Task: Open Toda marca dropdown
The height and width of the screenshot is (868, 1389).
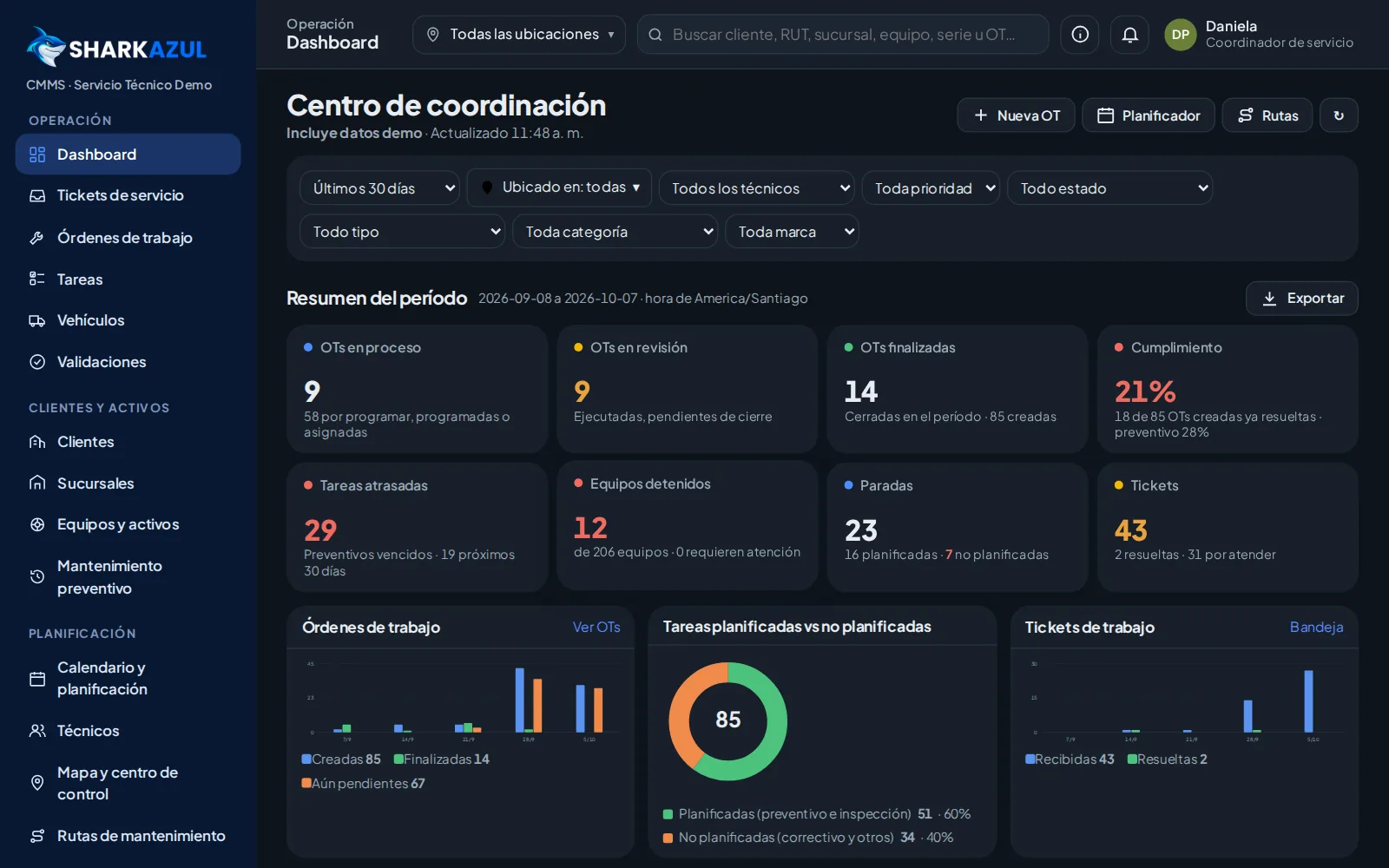Action: [792, 232]
